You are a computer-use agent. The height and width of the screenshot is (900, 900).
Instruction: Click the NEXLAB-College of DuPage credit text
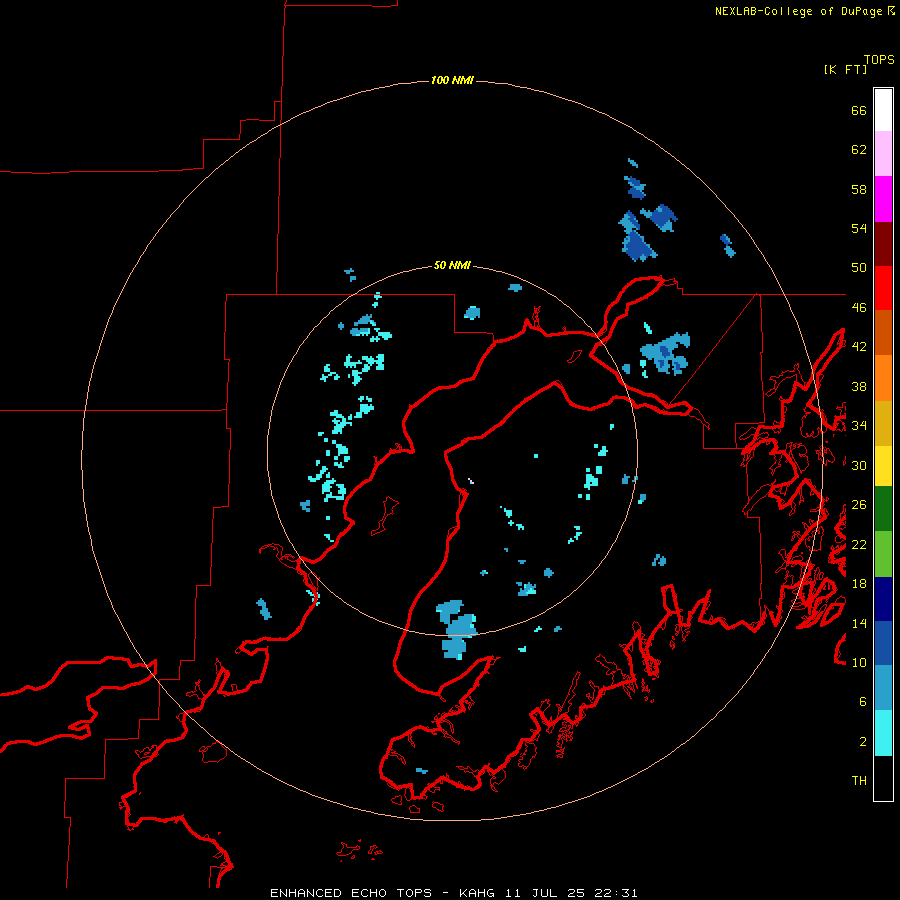click(x=798, y=11)
